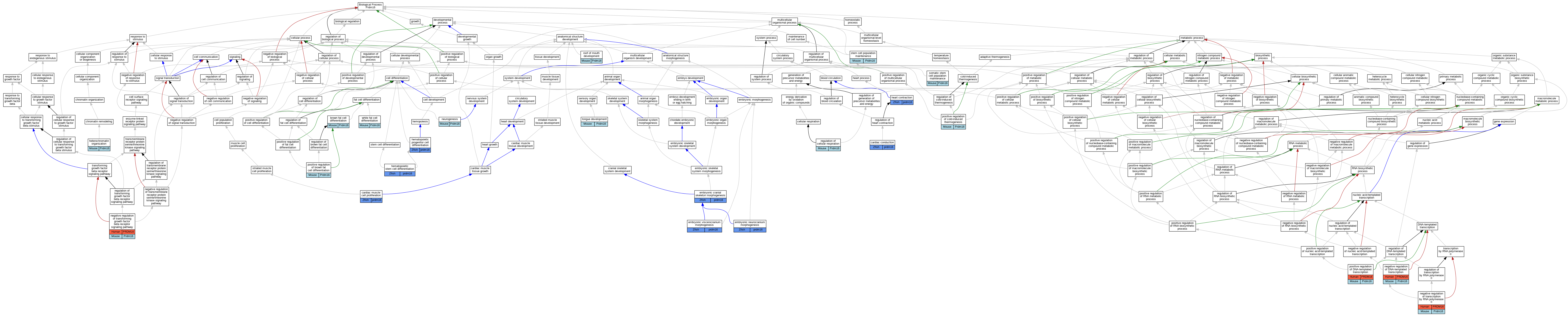1568x316 pixels.
Task: Select the 'striated muscle cell proliferation' node
Action: [262, 170]
